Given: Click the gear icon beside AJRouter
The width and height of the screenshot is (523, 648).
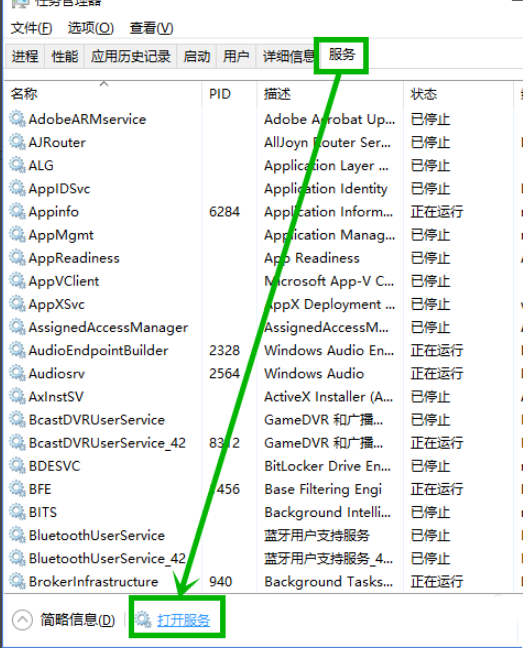Looking at the screenshot, I should point(17,142).
